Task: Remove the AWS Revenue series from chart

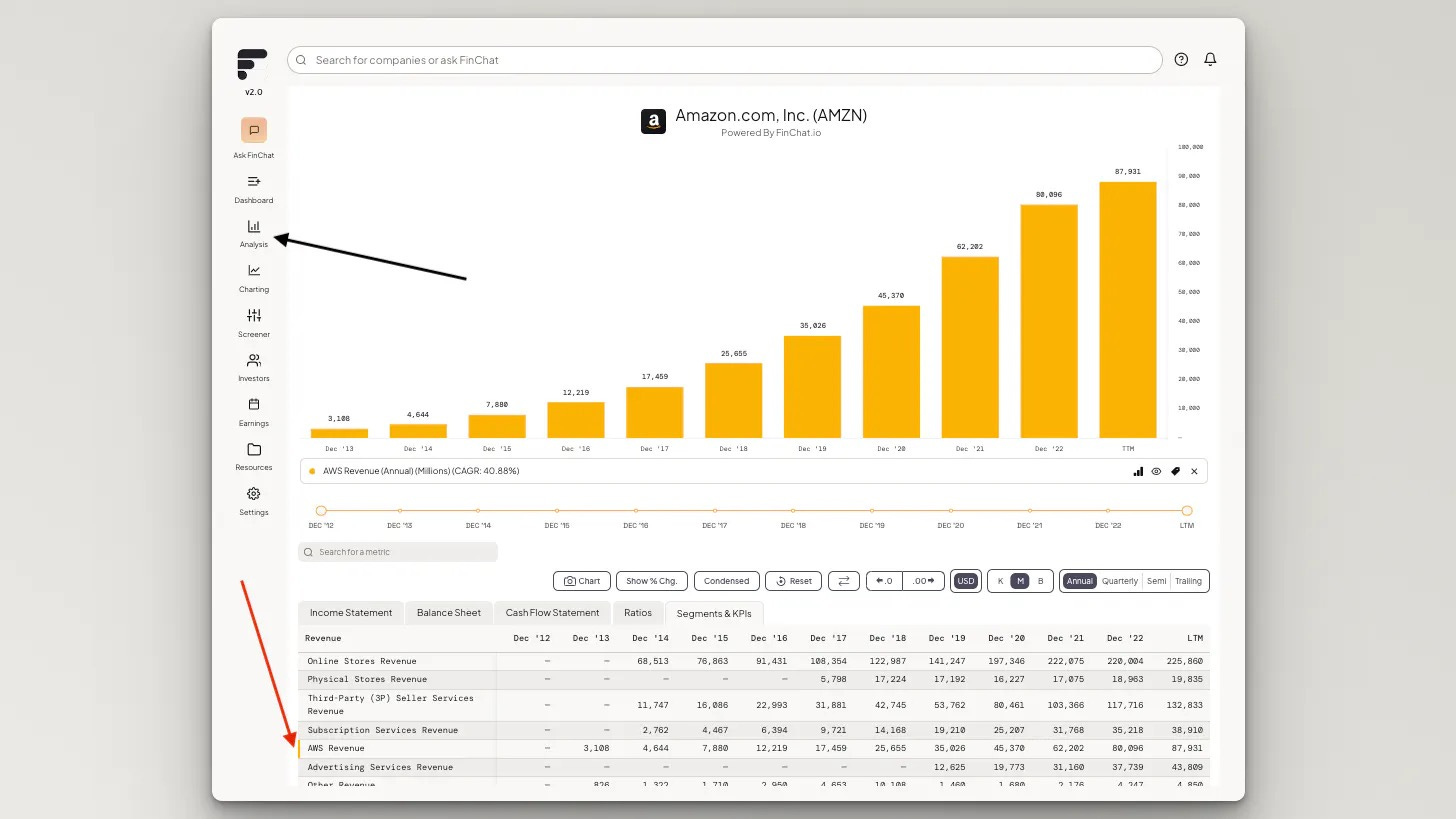Action: [x=1194, y=471]
